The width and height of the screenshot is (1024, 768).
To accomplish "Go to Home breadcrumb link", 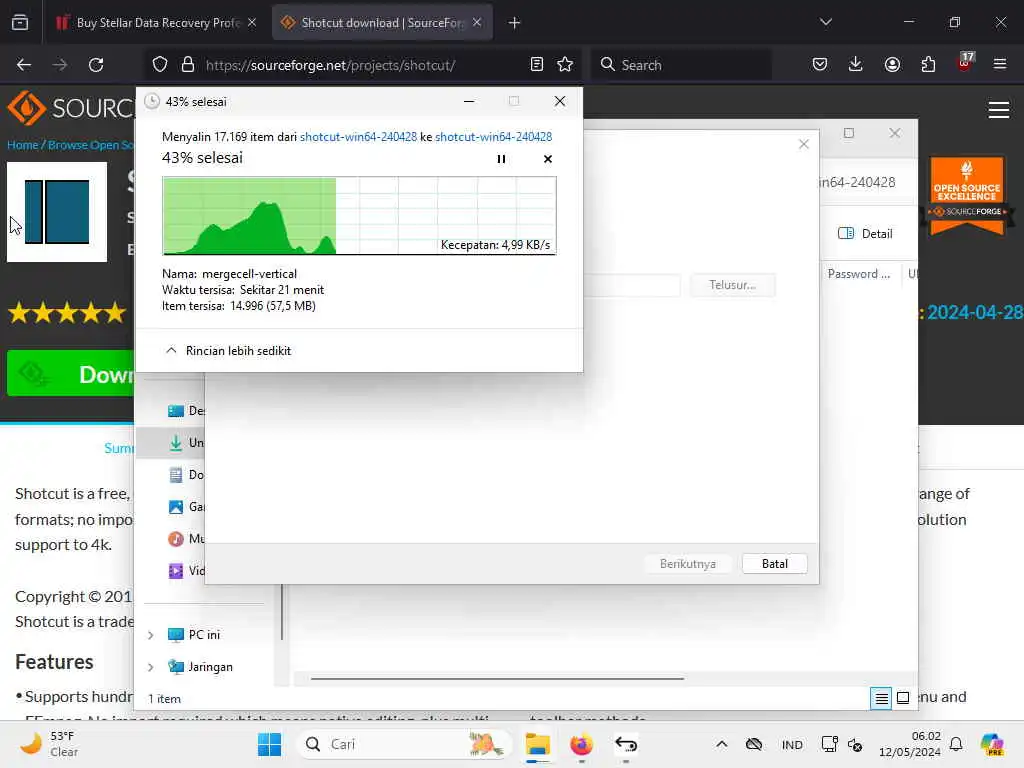I will [23, 145].
